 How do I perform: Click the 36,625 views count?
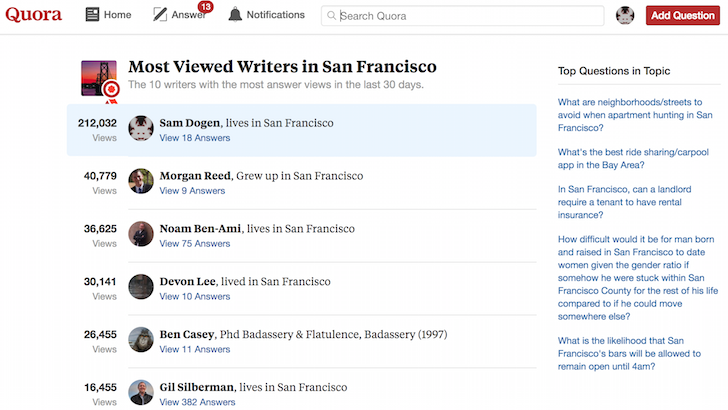click(100, 229)
